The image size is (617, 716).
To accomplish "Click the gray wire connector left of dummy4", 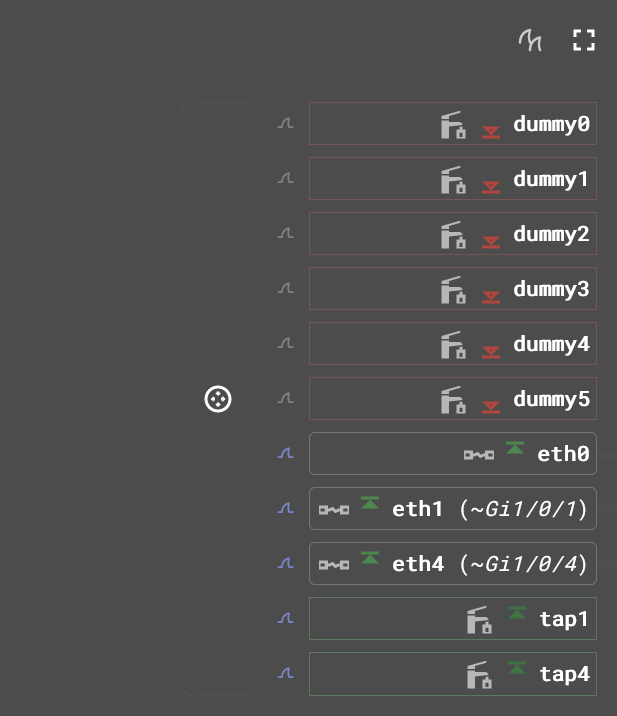I will click(286, 343).
